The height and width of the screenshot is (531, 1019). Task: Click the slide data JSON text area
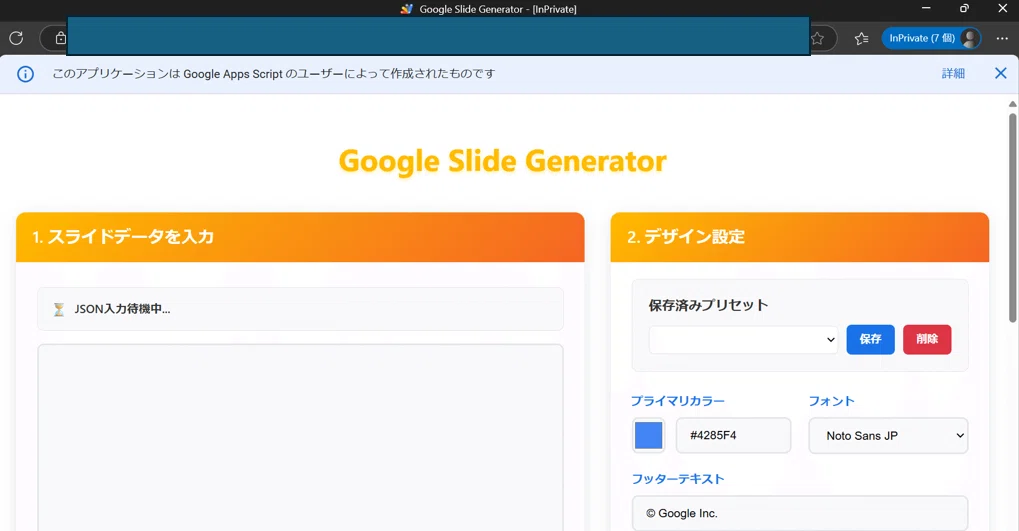(300, 437)
